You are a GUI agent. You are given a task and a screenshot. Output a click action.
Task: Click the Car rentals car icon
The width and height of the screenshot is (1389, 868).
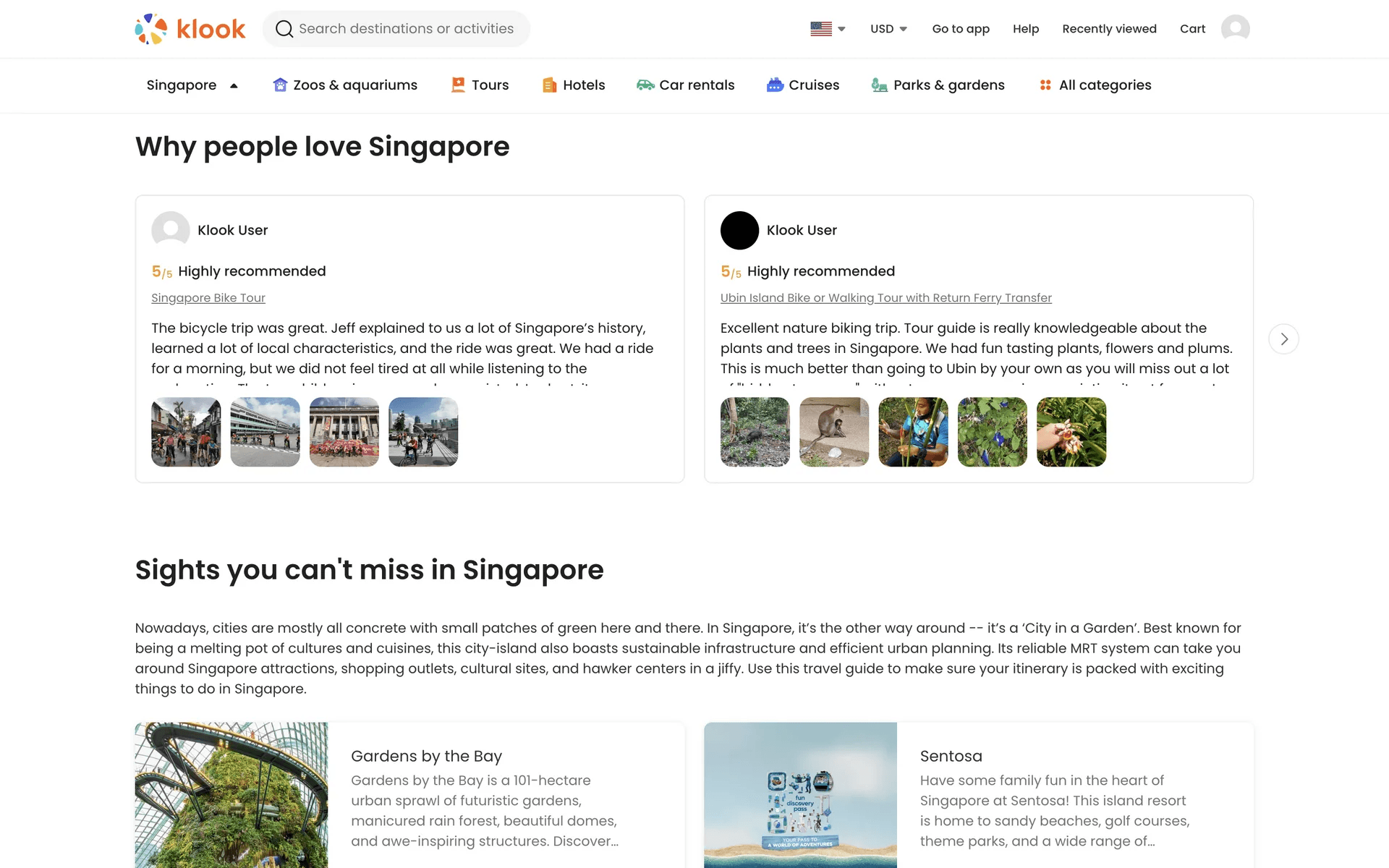(x=645, y=85)
